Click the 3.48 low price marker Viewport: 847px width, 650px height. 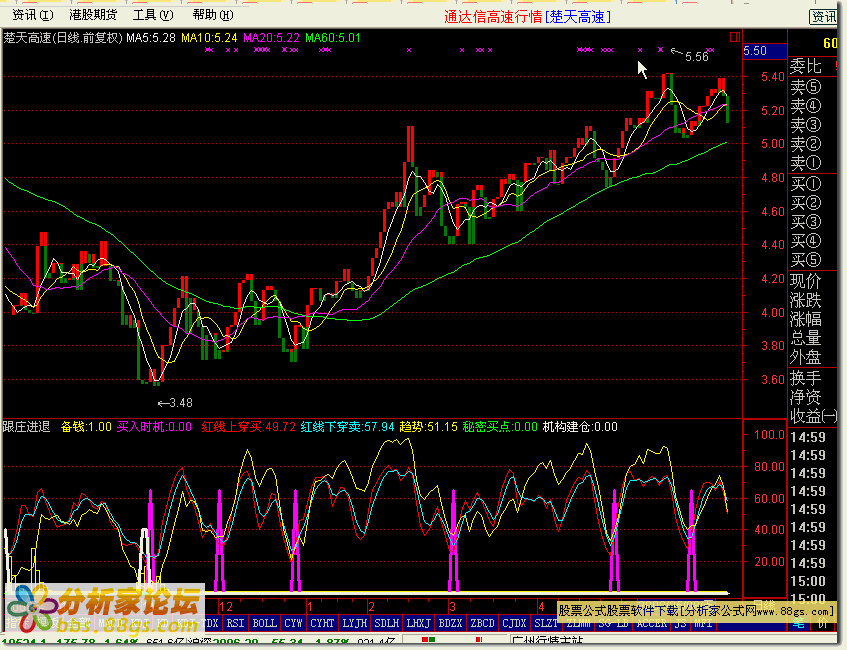(175, 403)
